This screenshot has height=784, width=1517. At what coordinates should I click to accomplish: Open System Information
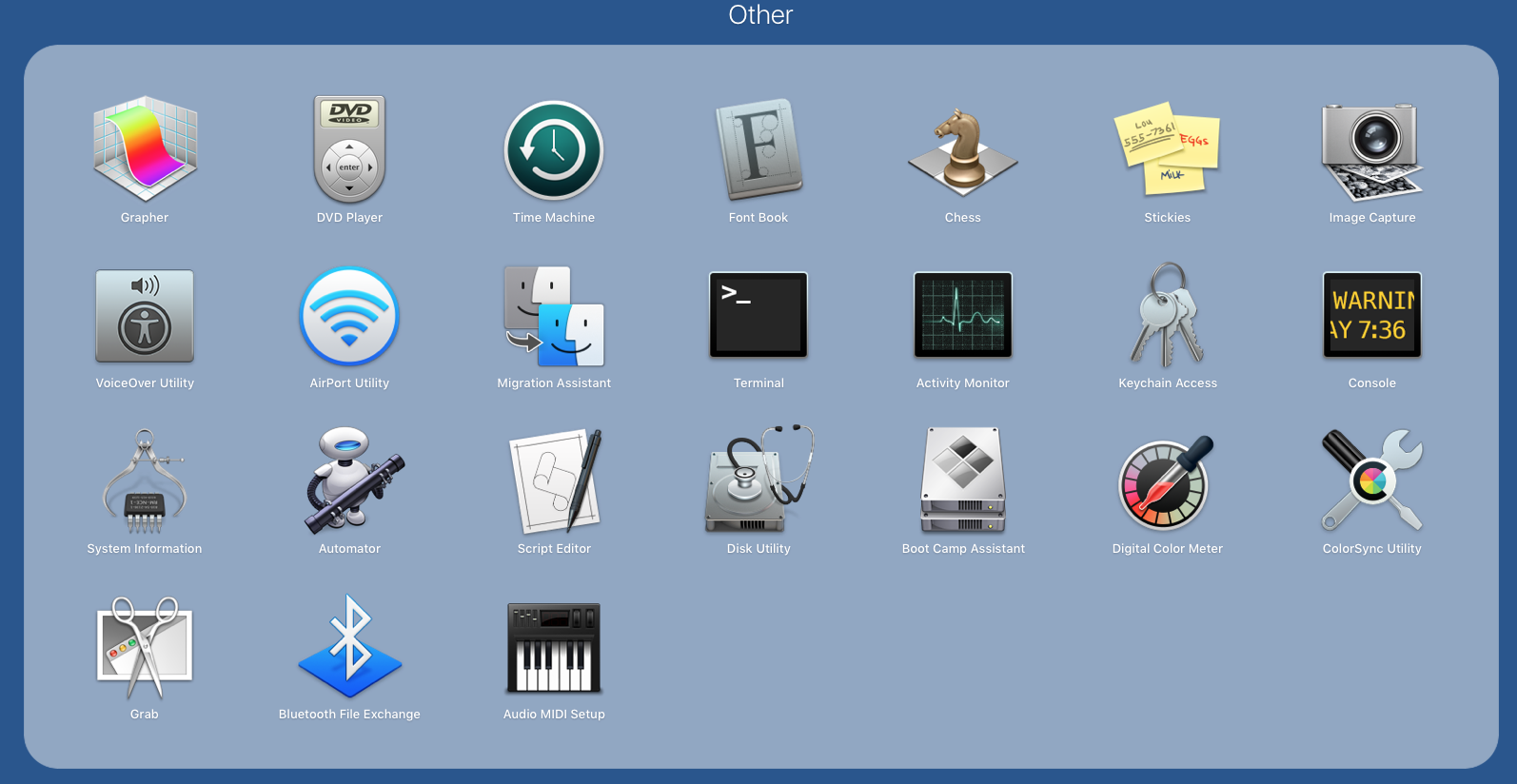click(145, 481)
